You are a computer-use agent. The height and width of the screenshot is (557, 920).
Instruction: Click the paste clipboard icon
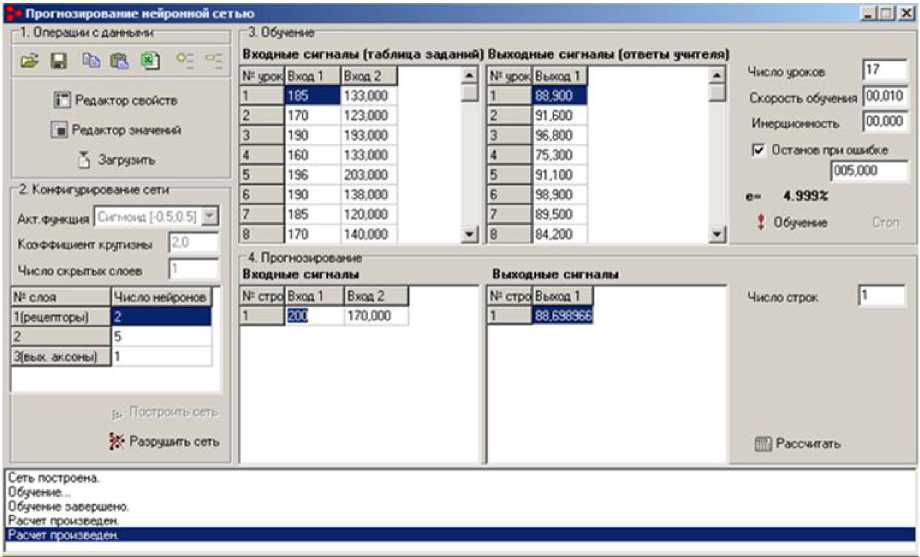pyautogui.click(x=120, y=60)
